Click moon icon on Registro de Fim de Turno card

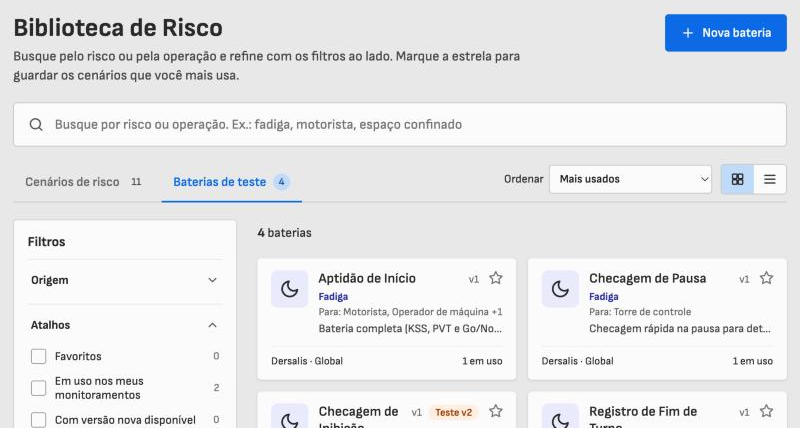pos(560,417)
